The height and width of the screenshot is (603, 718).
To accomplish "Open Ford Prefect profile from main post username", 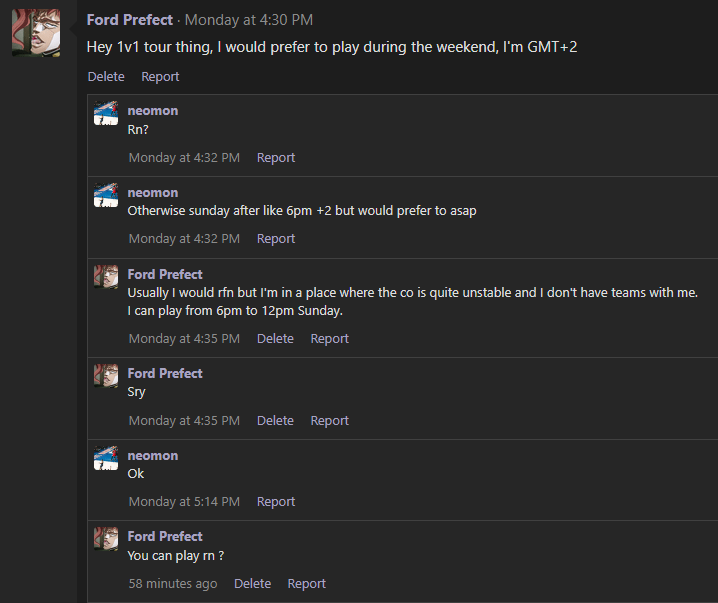I will [129, 20].
